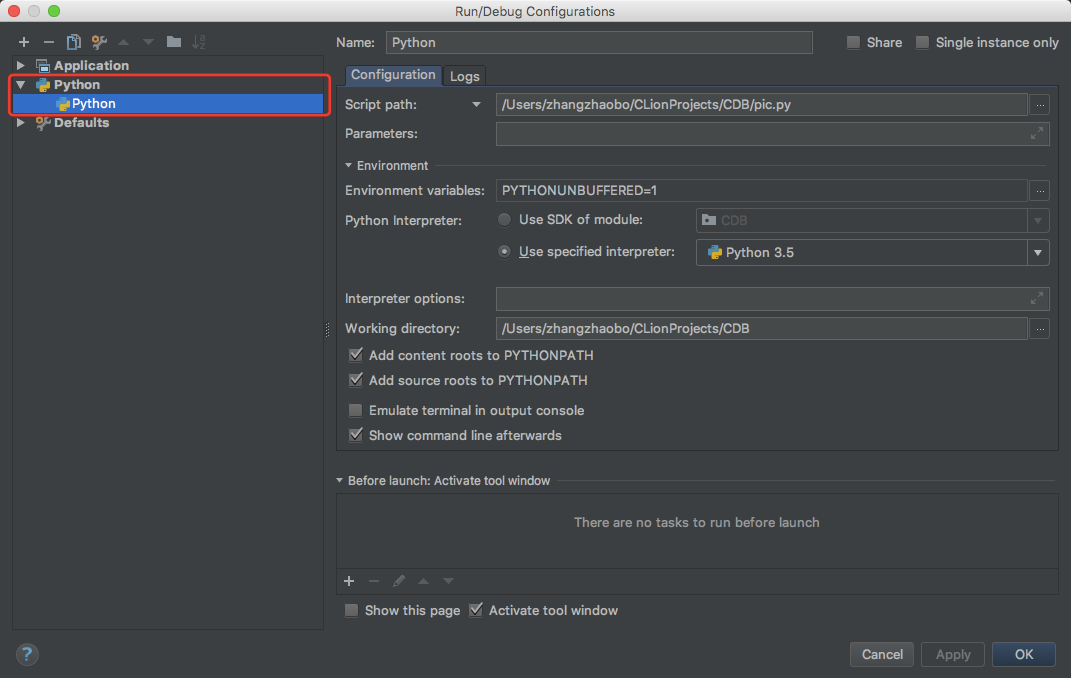Collapse the Environment section
This screenshot has width=1071, height=678.
[348, 165]
